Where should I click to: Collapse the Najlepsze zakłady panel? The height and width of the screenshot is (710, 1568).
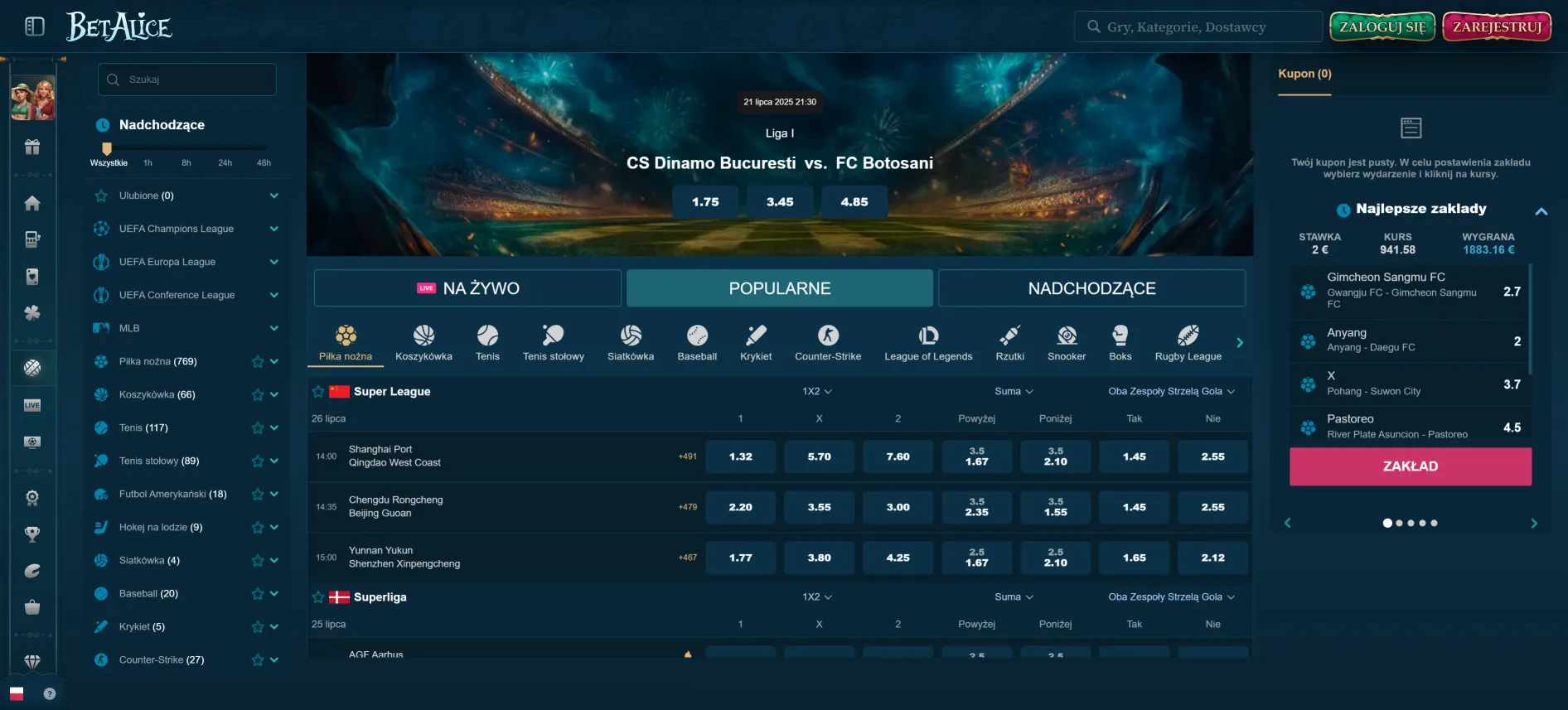(1541, 211)
